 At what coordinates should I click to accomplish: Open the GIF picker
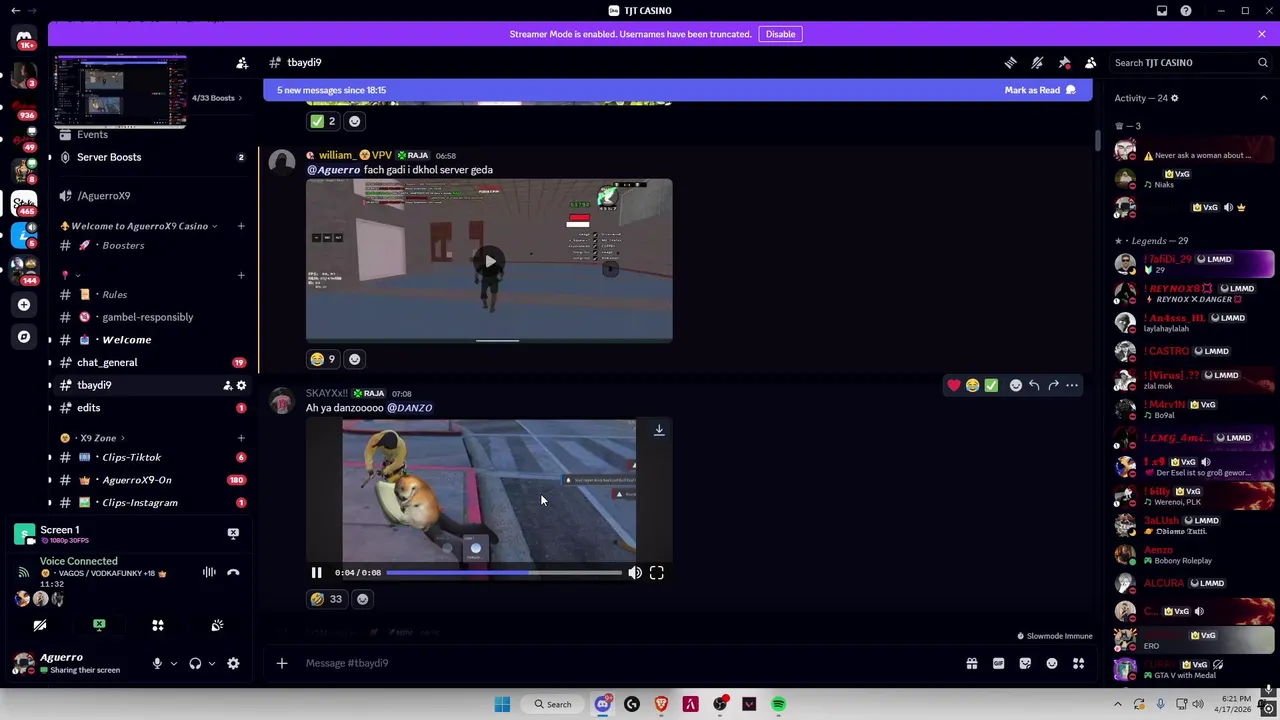click(998, 663)
